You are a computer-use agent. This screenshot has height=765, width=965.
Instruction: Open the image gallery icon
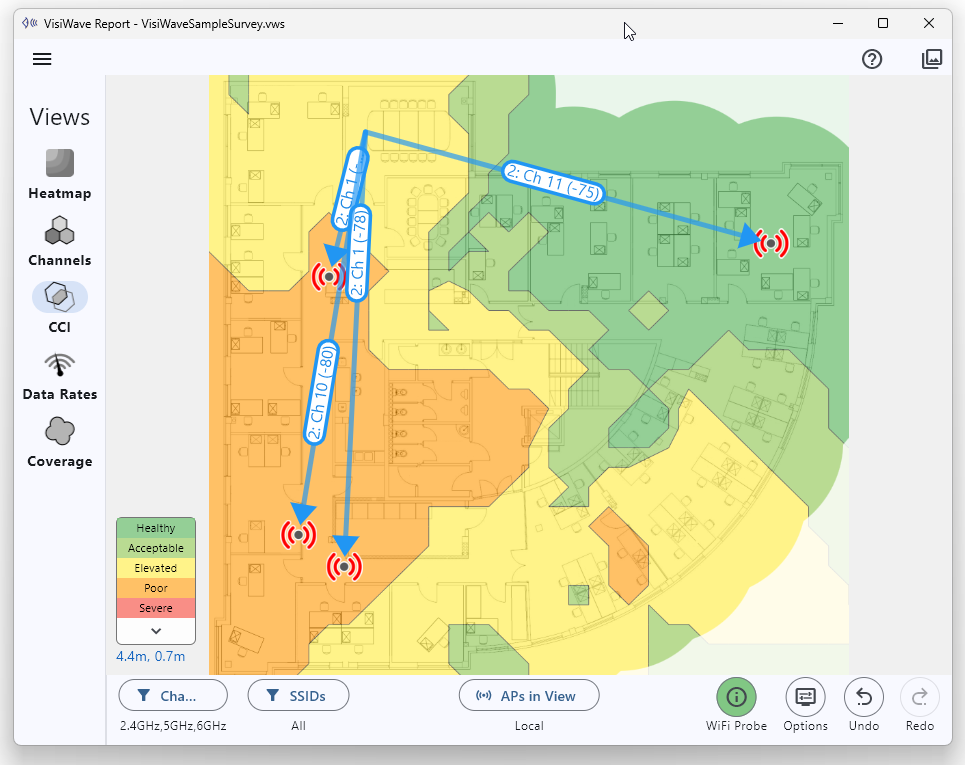point(932,59)
